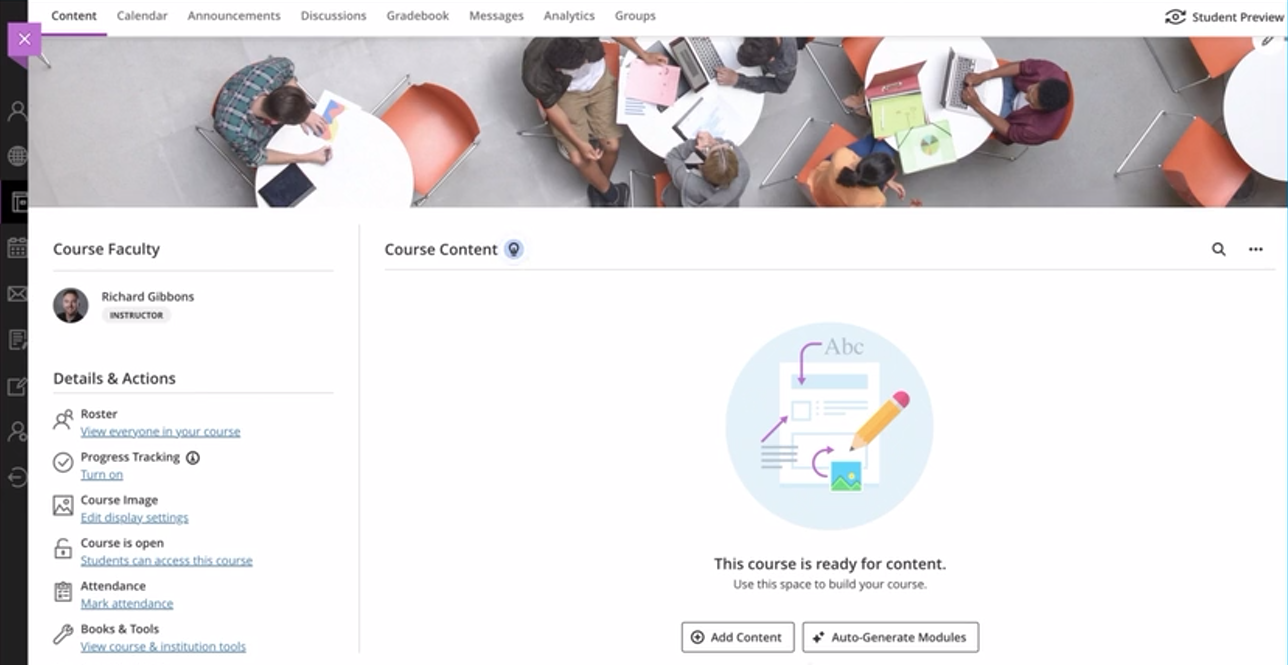Click the Auto-Generate Modules button

(x=890, y=637)
